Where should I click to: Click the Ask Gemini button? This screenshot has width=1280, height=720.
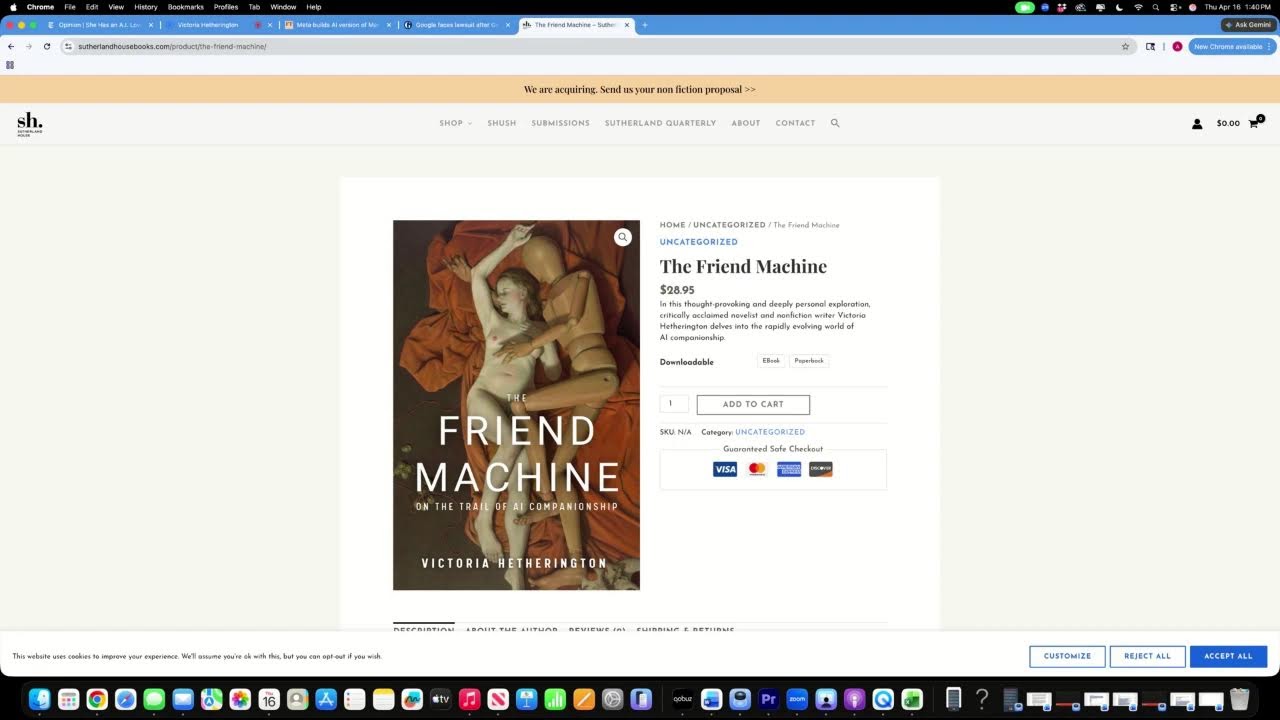point(1248,25)
